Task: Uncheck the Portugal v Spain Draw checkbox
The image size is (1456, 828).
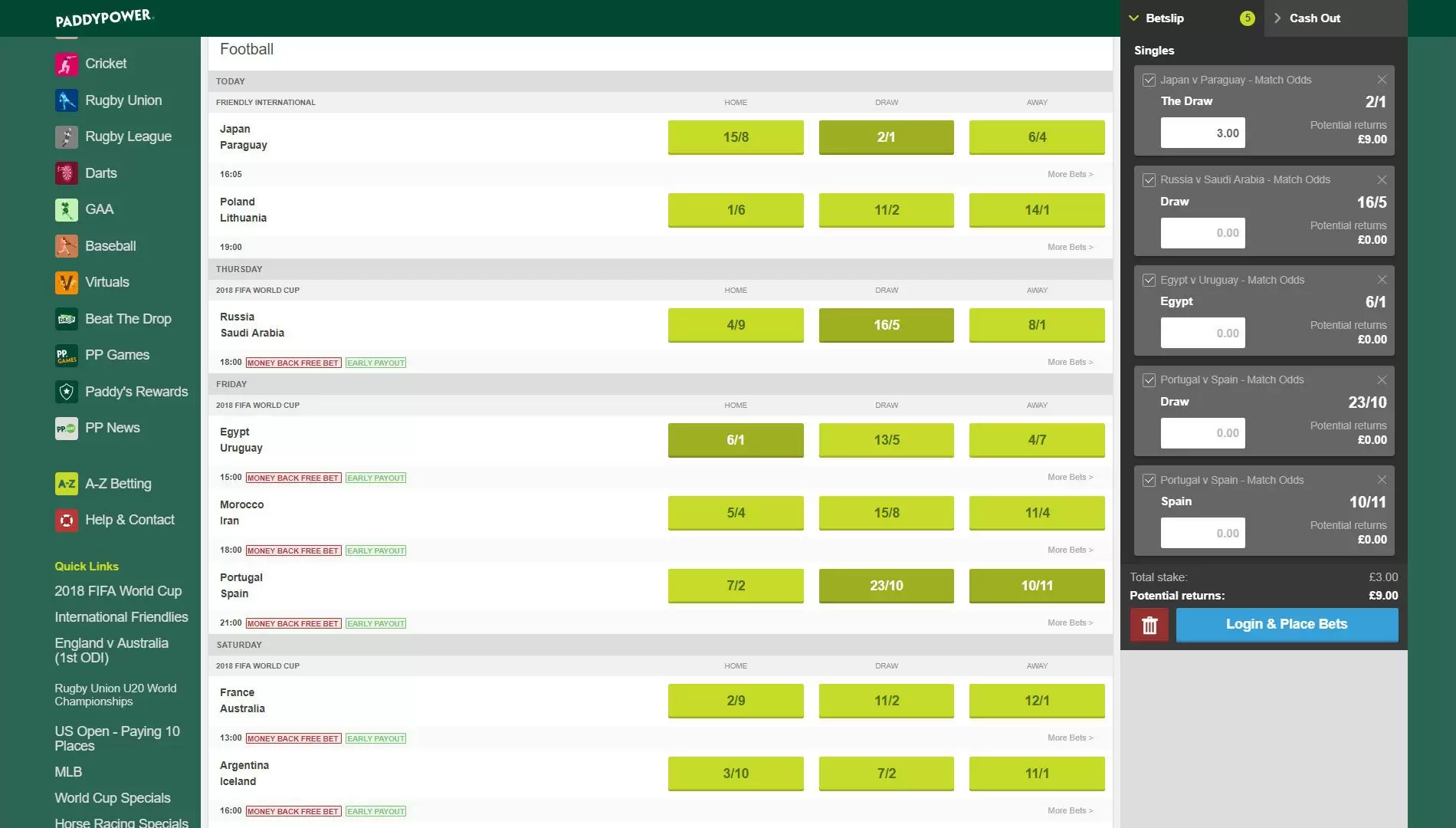Action: [1149, 379]
